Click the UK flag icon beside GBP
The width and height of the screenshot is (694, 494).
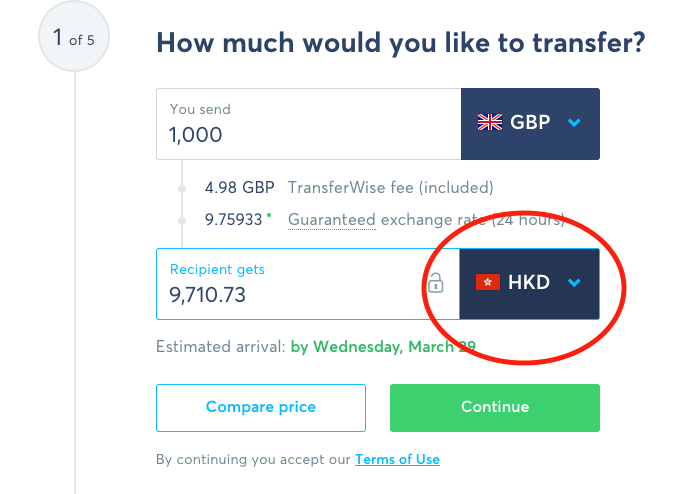click(490, 122)
